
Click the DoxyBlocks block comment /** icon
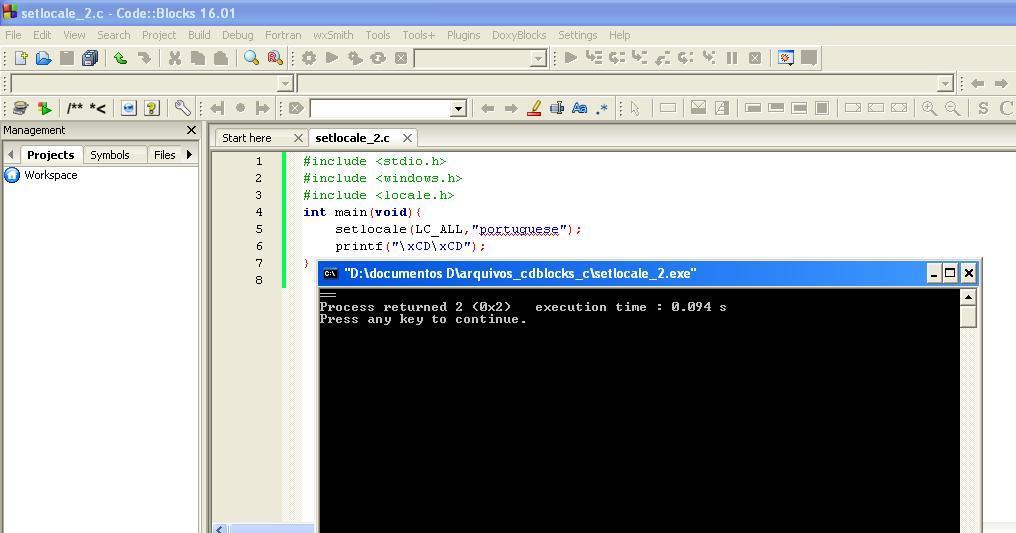coord(75,108)
